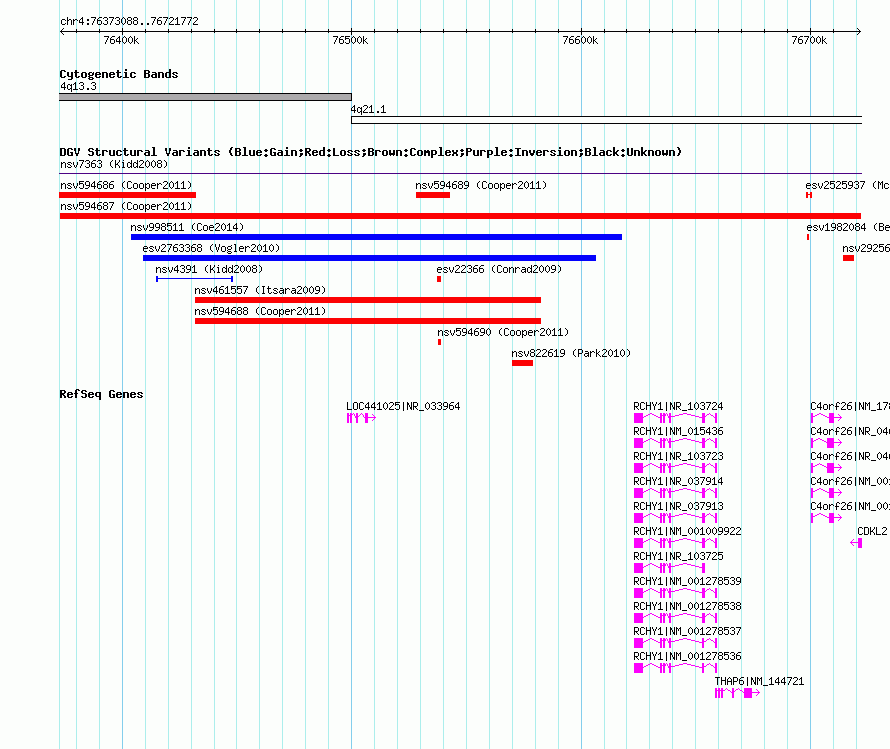The width and height of the screenshot is (890, 749).
Task: Click the RCHY1|NM_015436 transcript glyph
Action: coord(675,443)
